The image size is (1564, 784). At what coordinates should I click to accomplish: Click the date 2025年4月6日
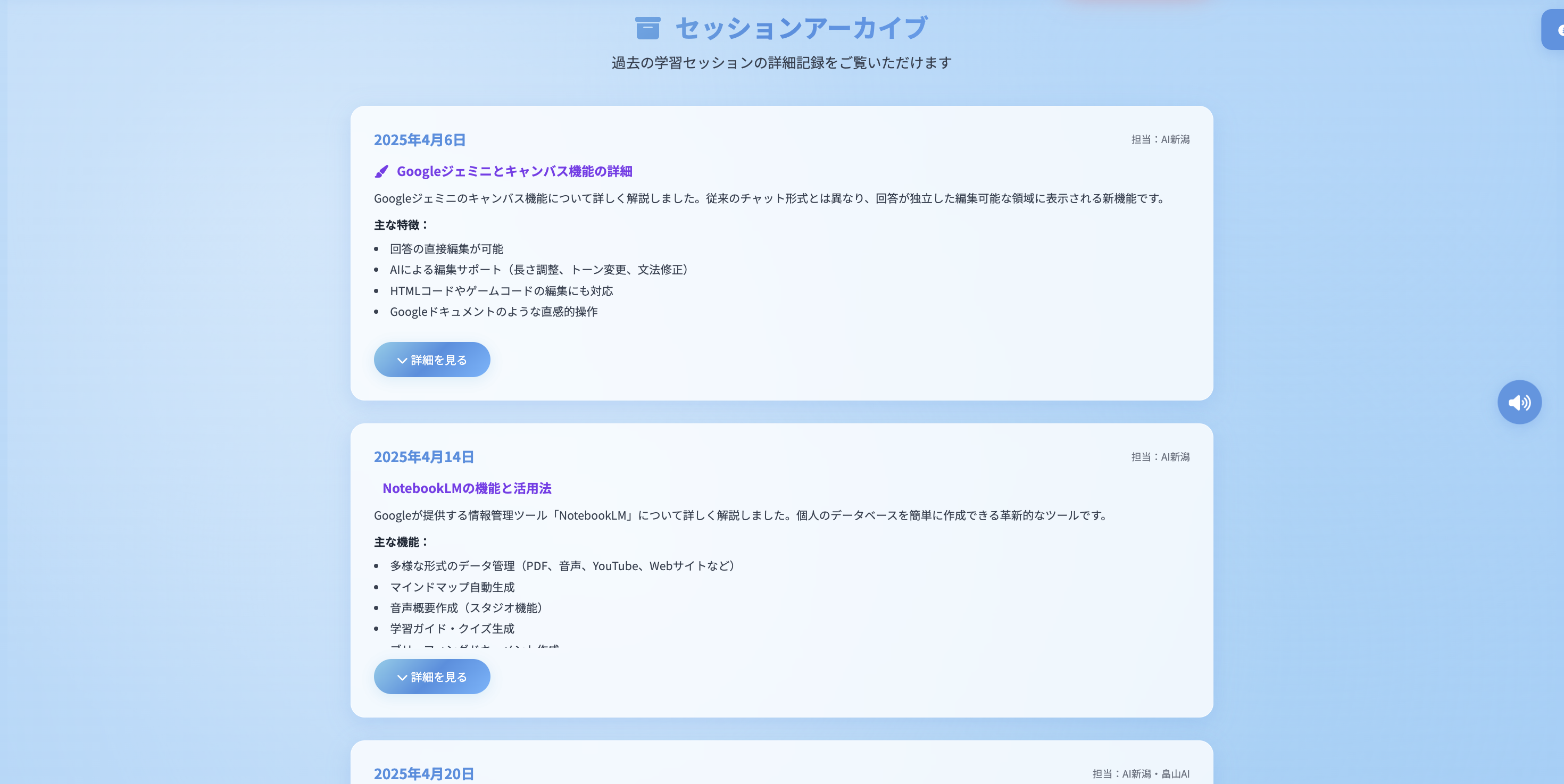pos(420,139)
